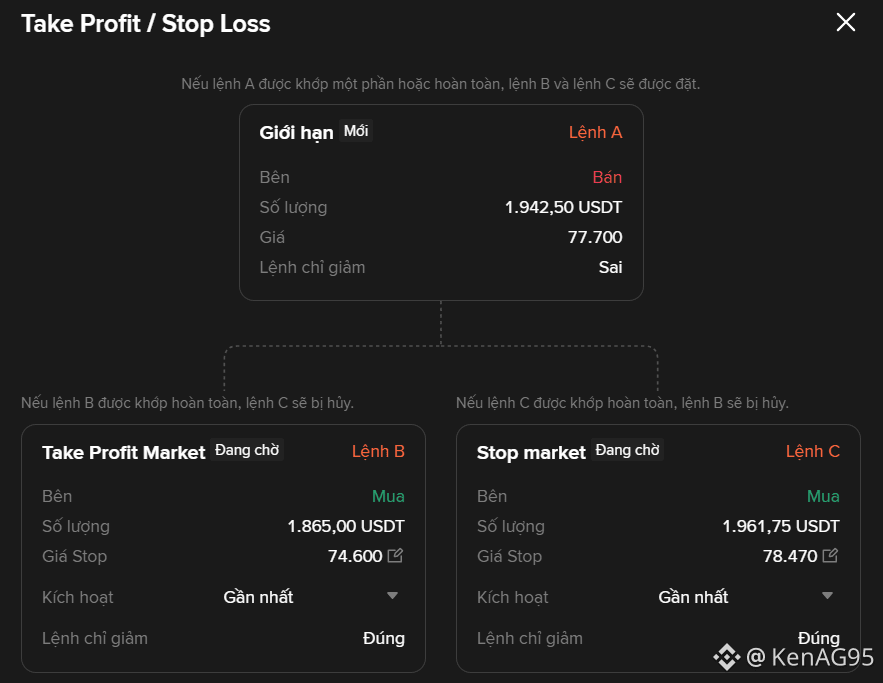
Task: Close the Take Profit / Stop Loss dialog
Action: click(845, 23)
